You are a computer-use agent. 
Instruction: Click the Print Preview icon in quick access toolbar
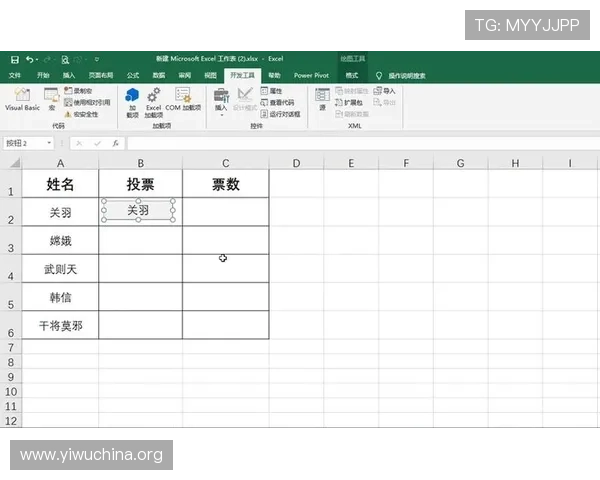pos(65,60)
